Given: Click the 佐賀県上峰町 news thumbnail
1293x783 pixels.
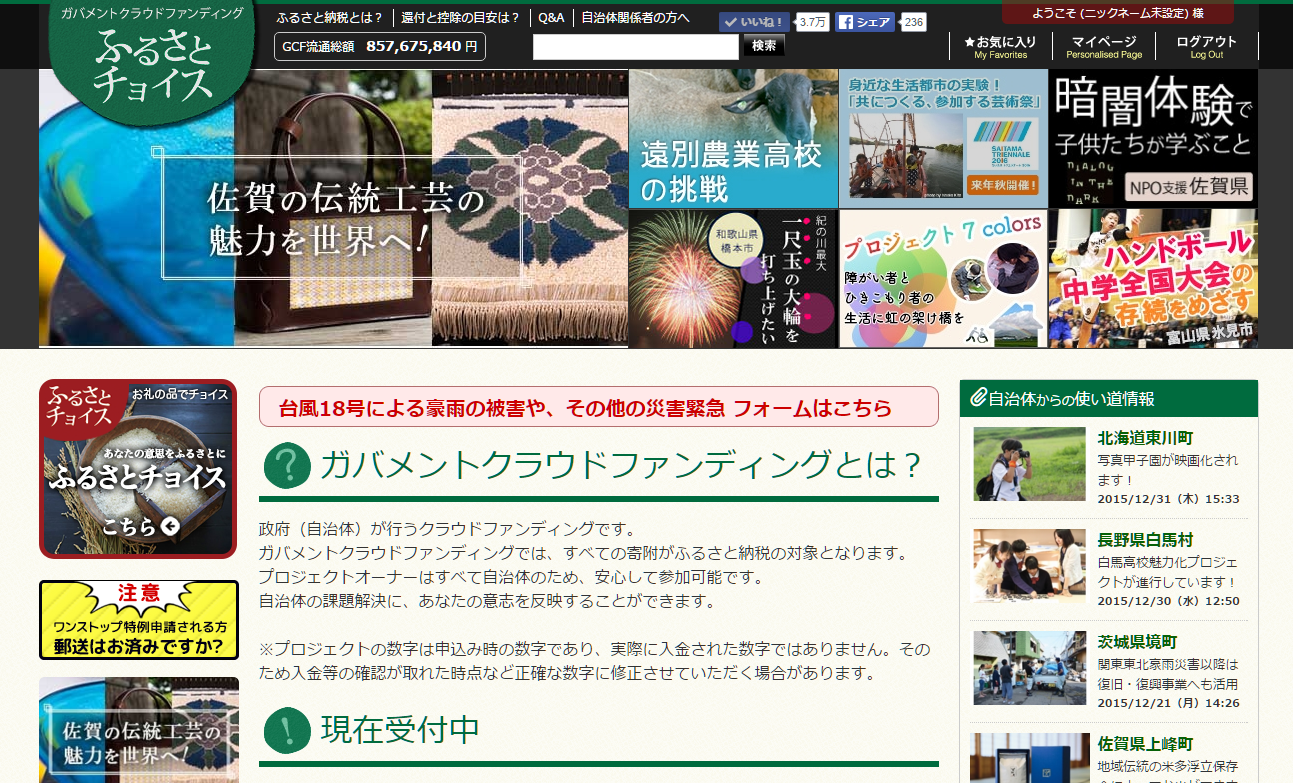Looking at the screenshot, I should point(1029,758).
